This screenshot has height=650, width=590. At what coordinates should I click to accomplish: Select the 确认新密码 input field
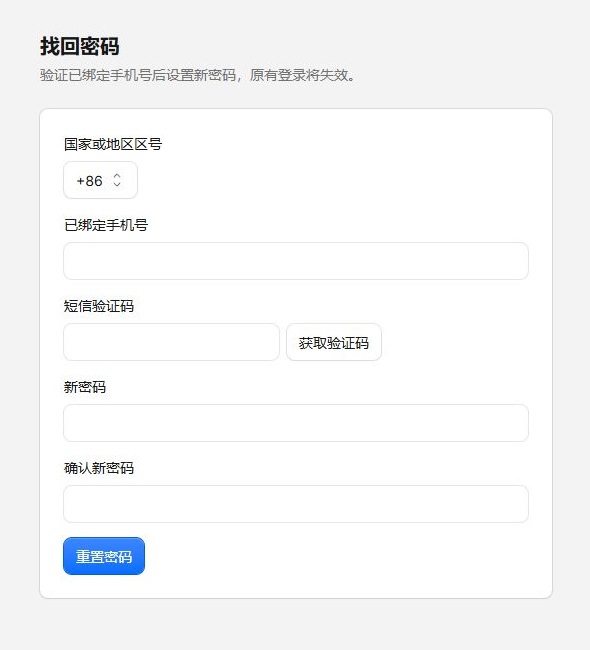click(x=296, y=504)
